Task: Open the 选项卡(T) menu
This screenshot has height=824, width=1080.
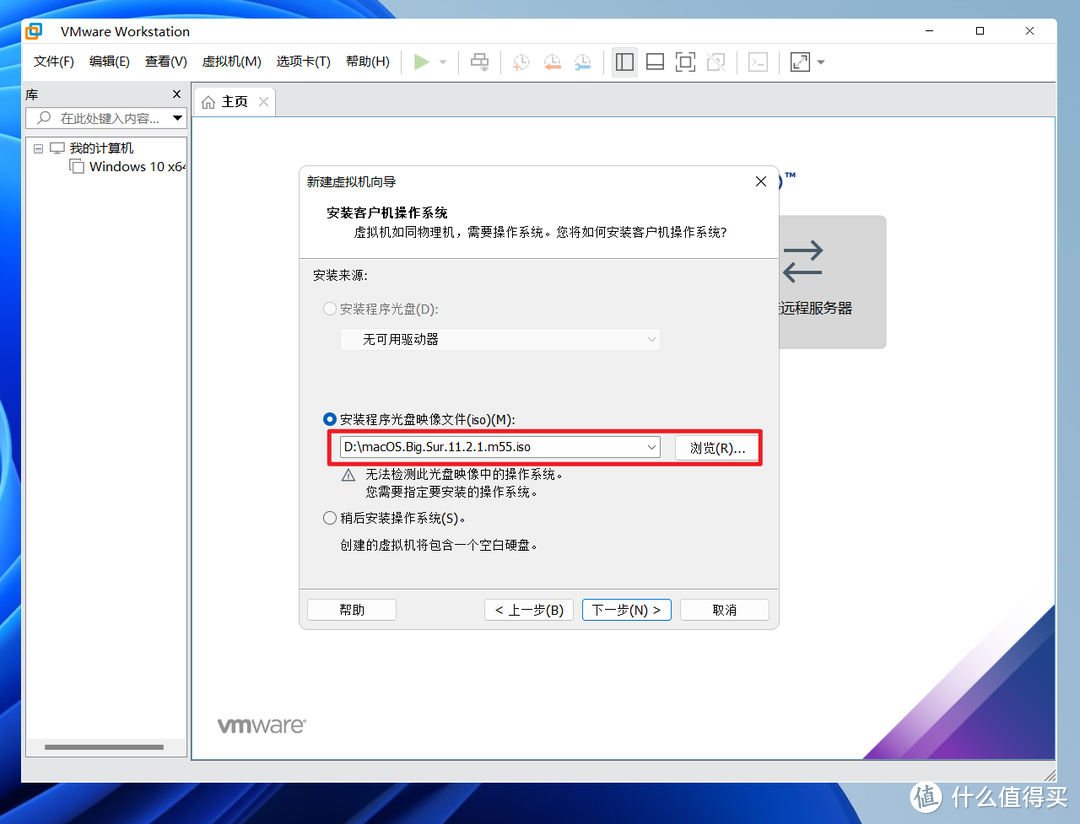Action: coord(303,61)
